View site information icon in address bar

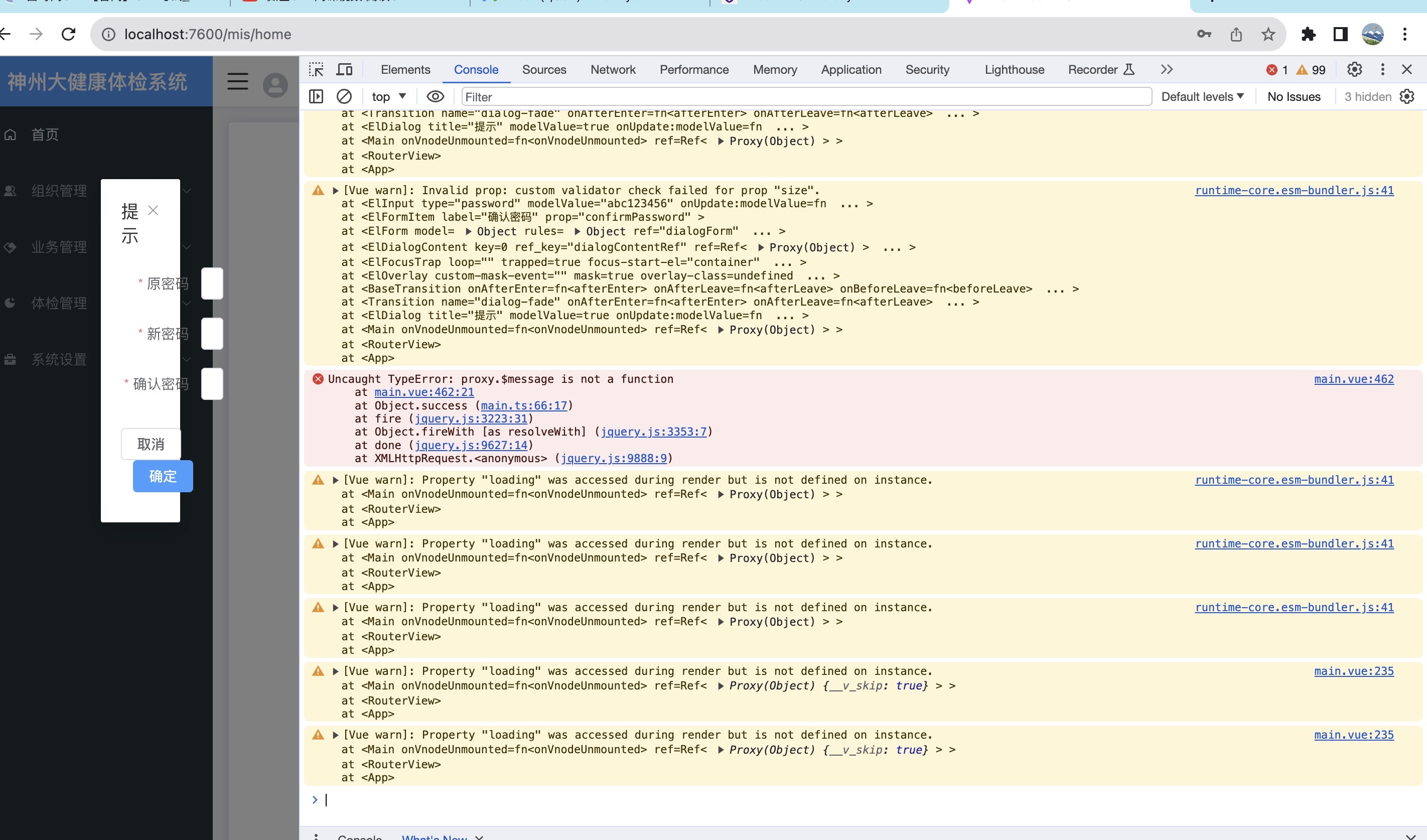(108, 35)
